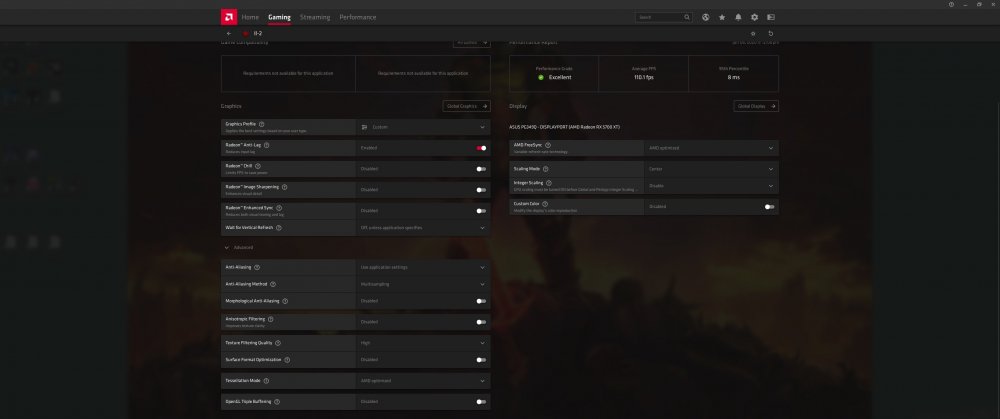This screenshot has width=1000, height=419.
Task: Select the Gaming tab
Action: pos(279,17)
